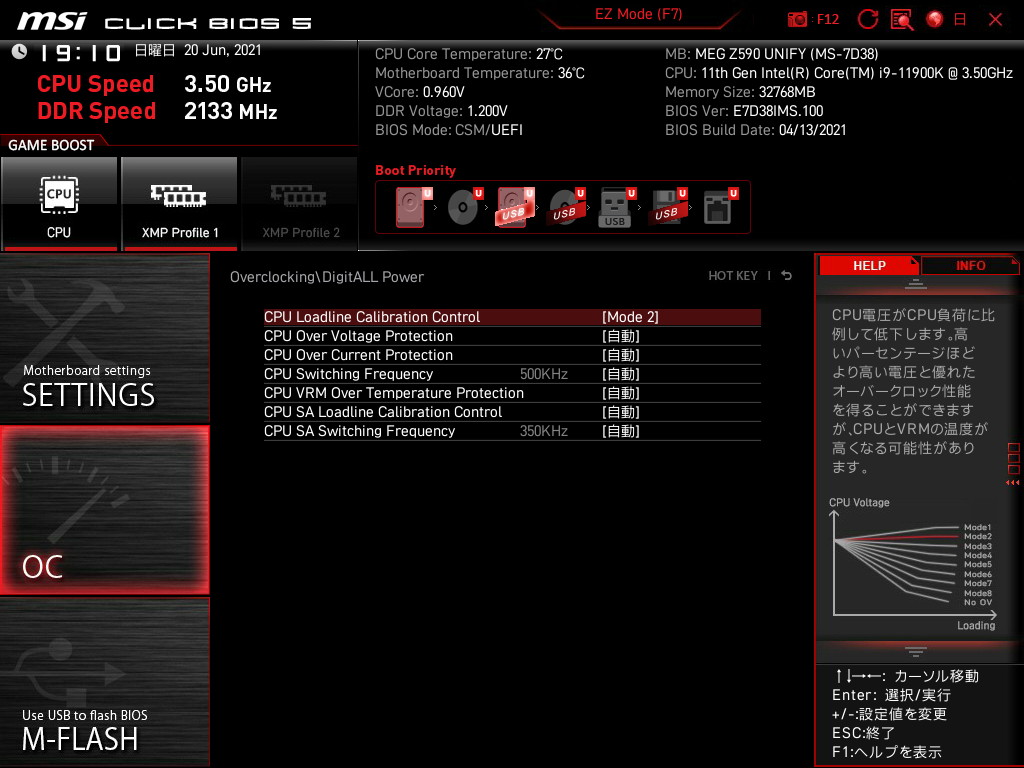Select the CPU Switching Frequency label

pyautogui.click(x=348, y=374)
